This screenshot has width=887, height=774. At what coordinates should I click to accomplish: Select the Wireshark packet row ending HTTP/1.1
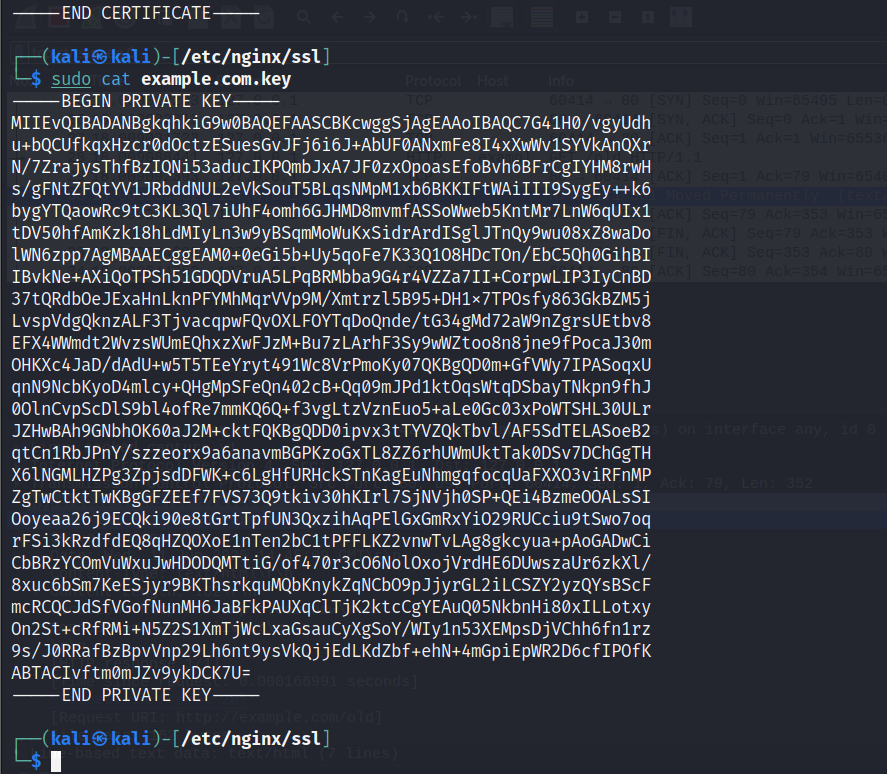pos(448,157)
